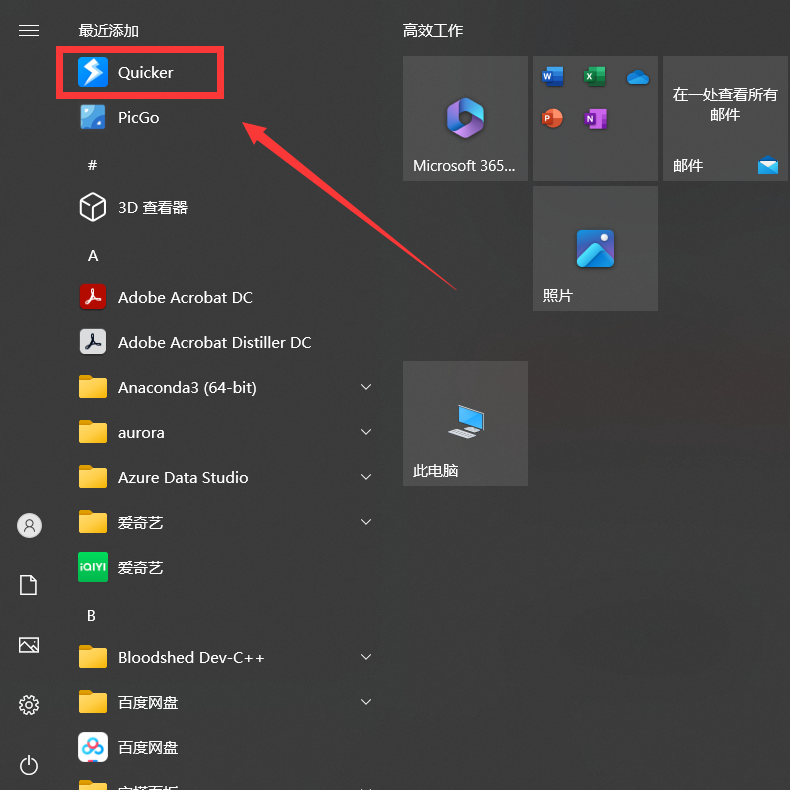790x790 pixels.
Task: Click the 最近添加 heading
Action: pyautogui.click(x=109, y=31)
